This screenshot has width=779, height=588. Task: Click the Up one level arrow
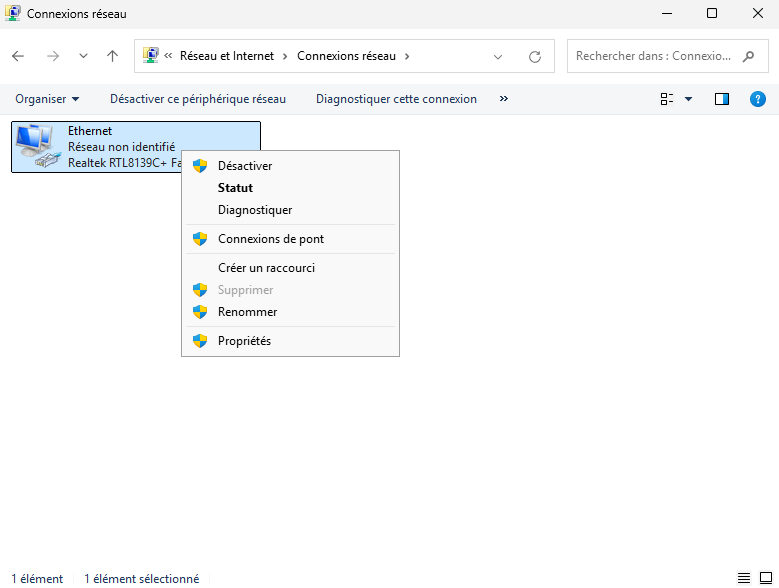[x=113, y=56]
